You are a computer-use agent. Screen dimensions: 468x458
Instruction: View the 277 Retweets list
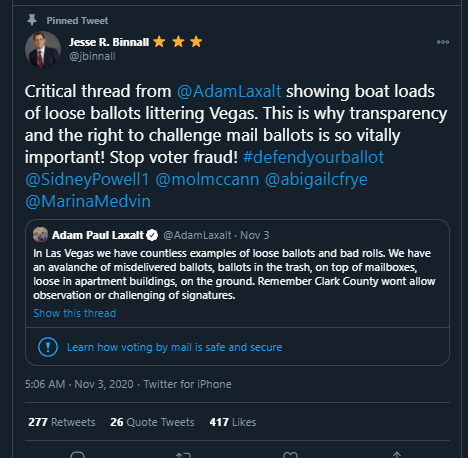pyautogui.click(x=62, y=422)
